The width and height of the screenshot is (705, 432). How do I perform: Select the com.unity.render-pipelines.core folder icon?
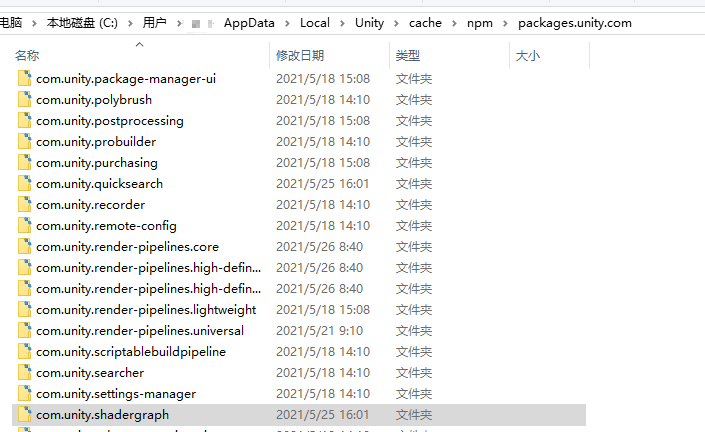pos(25,246)
